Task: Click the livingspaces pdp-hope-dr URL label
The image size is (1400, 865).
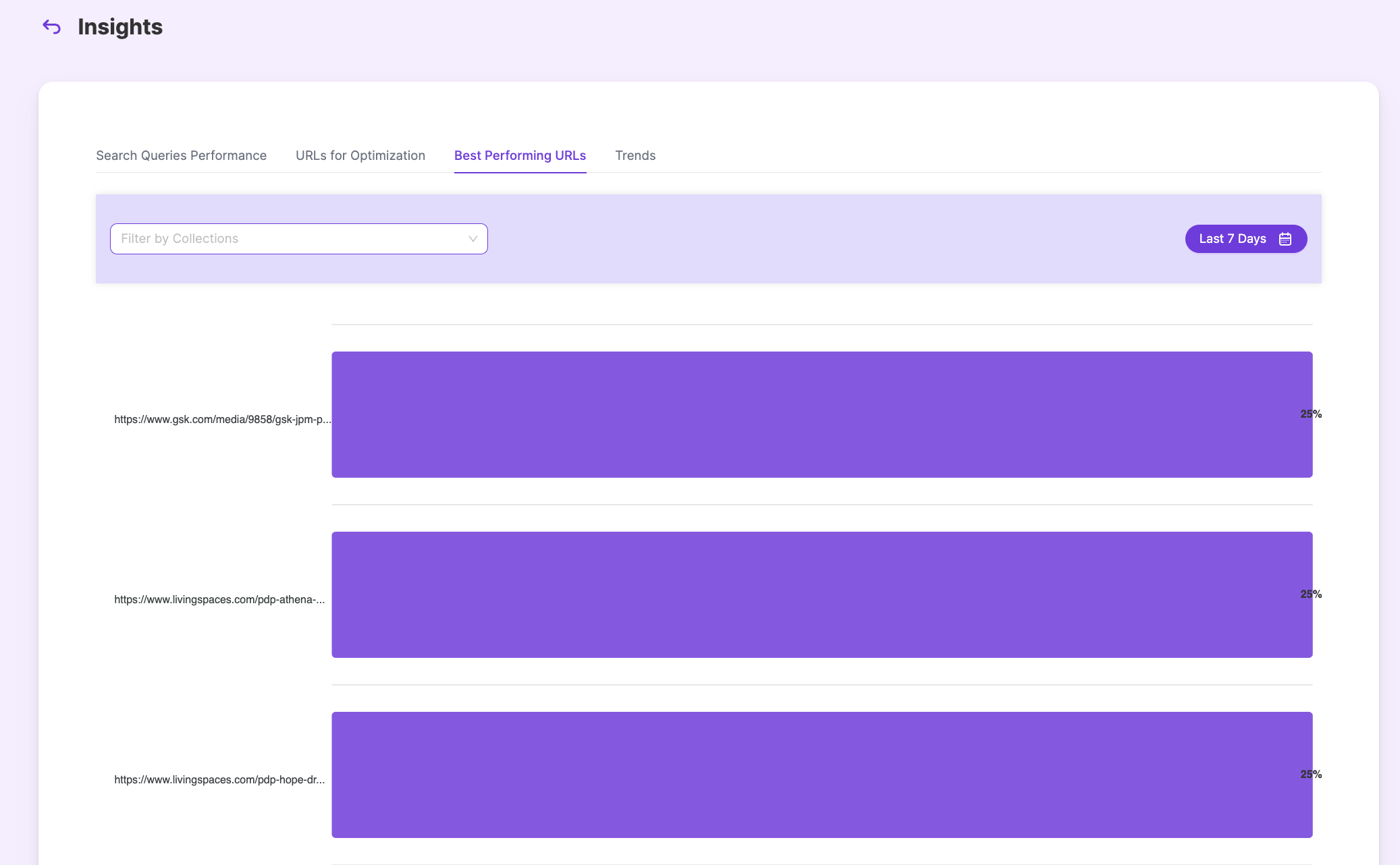Action: (x=219, y=779)
